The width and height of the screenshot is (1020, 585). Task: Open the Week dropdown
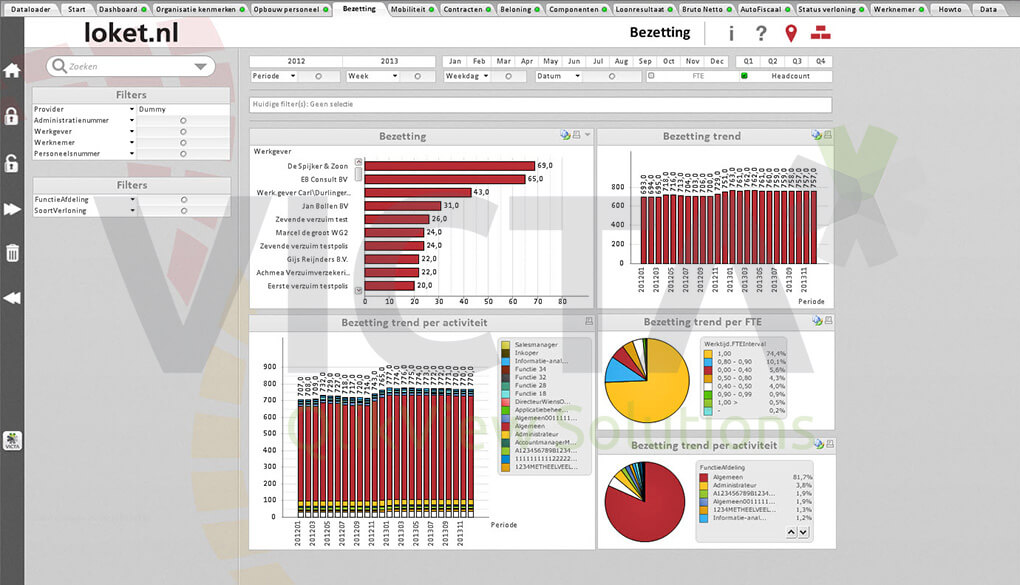click(395, 76)
